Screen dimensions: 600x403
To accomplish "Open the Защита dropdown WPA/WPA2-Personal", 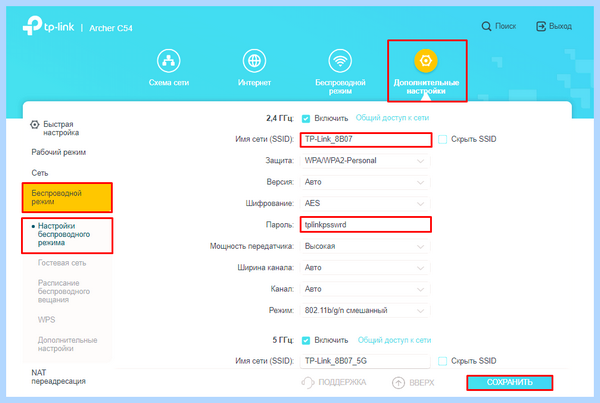I will tap(365, 161).
